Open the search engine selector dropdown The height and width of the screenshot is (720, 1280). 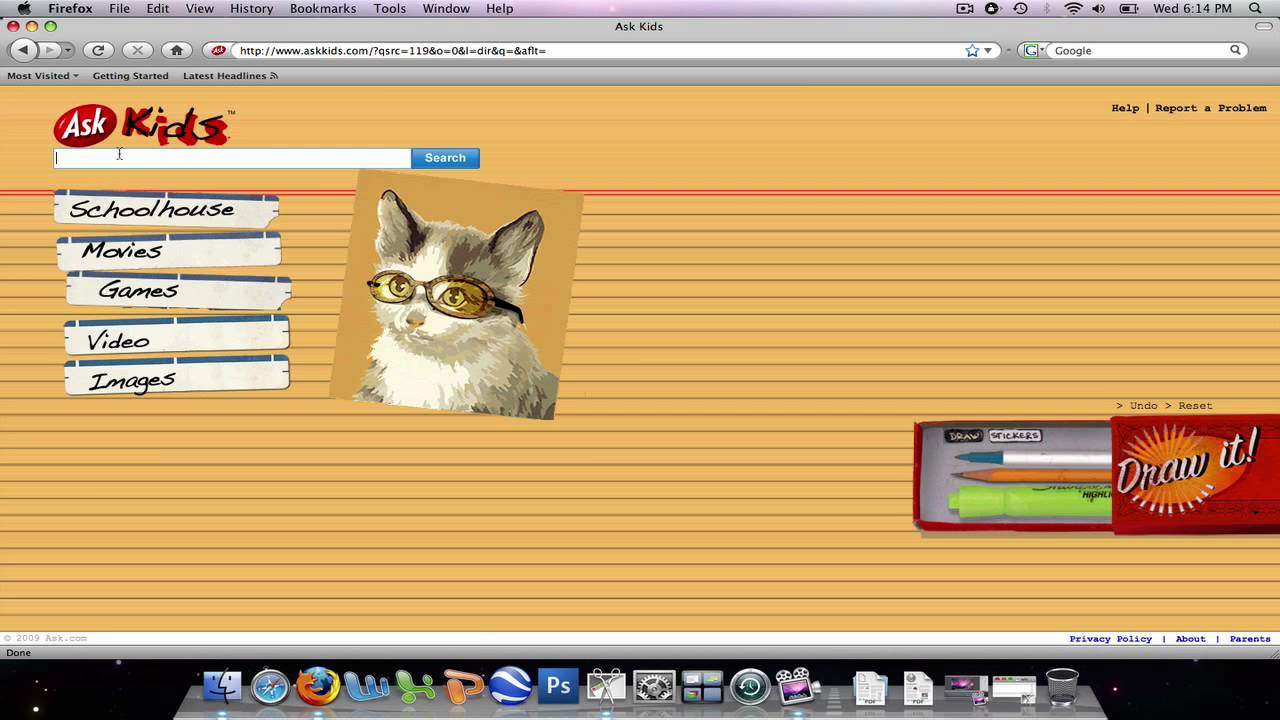tap(1033, 50)
